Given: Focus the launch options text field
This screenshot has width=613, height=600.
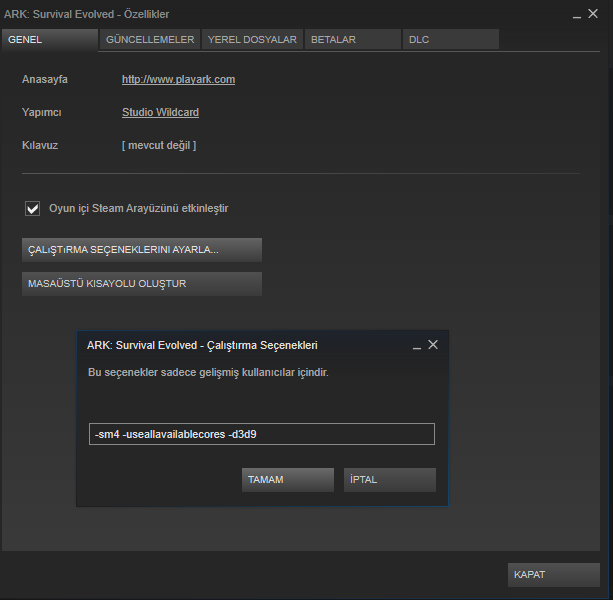Looking at the screenshot, I should click(x=262, y=434).
